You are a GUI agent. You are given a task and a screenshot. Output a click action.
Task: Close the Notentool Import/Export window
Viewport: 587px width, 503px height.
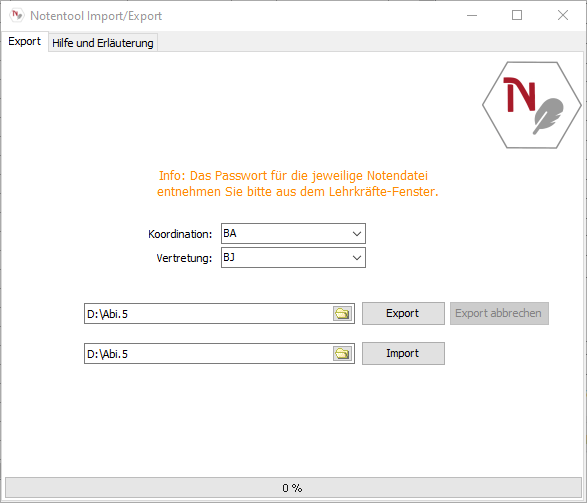pos(563,15)
